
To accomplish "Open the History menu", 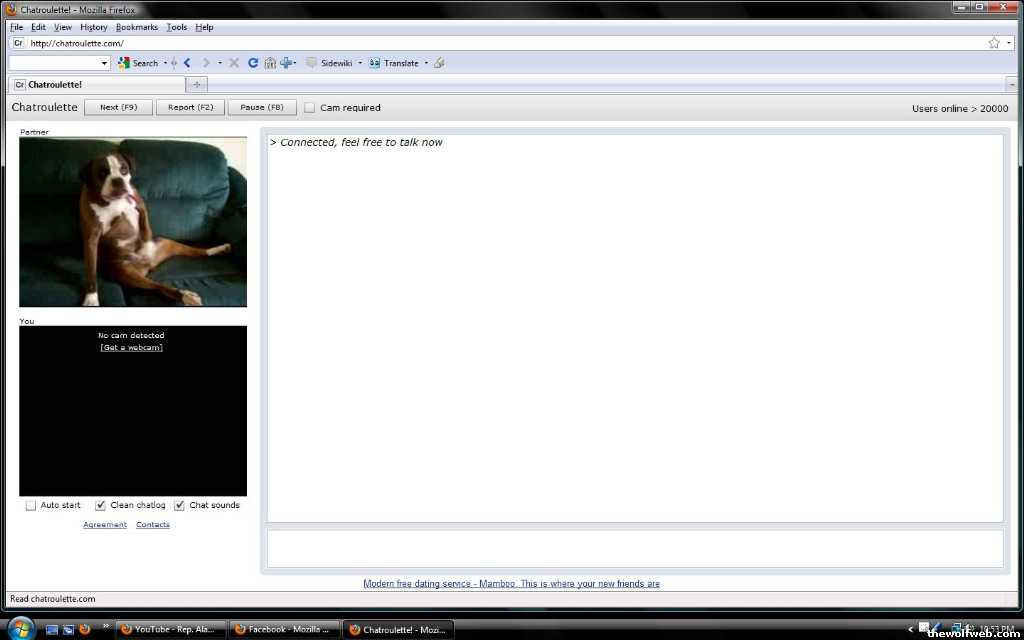I will [93, 27].
